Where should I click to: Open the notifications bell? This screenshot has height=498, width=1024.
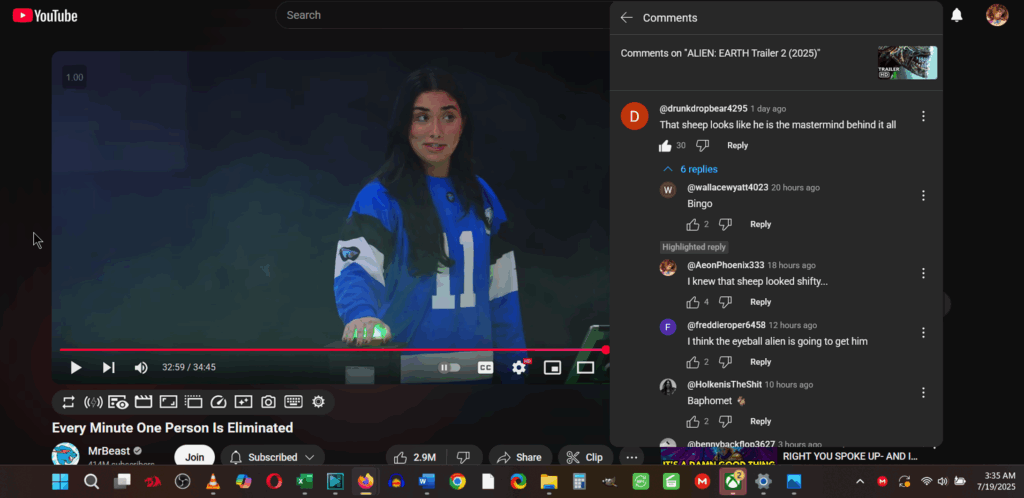coord(957,15)
